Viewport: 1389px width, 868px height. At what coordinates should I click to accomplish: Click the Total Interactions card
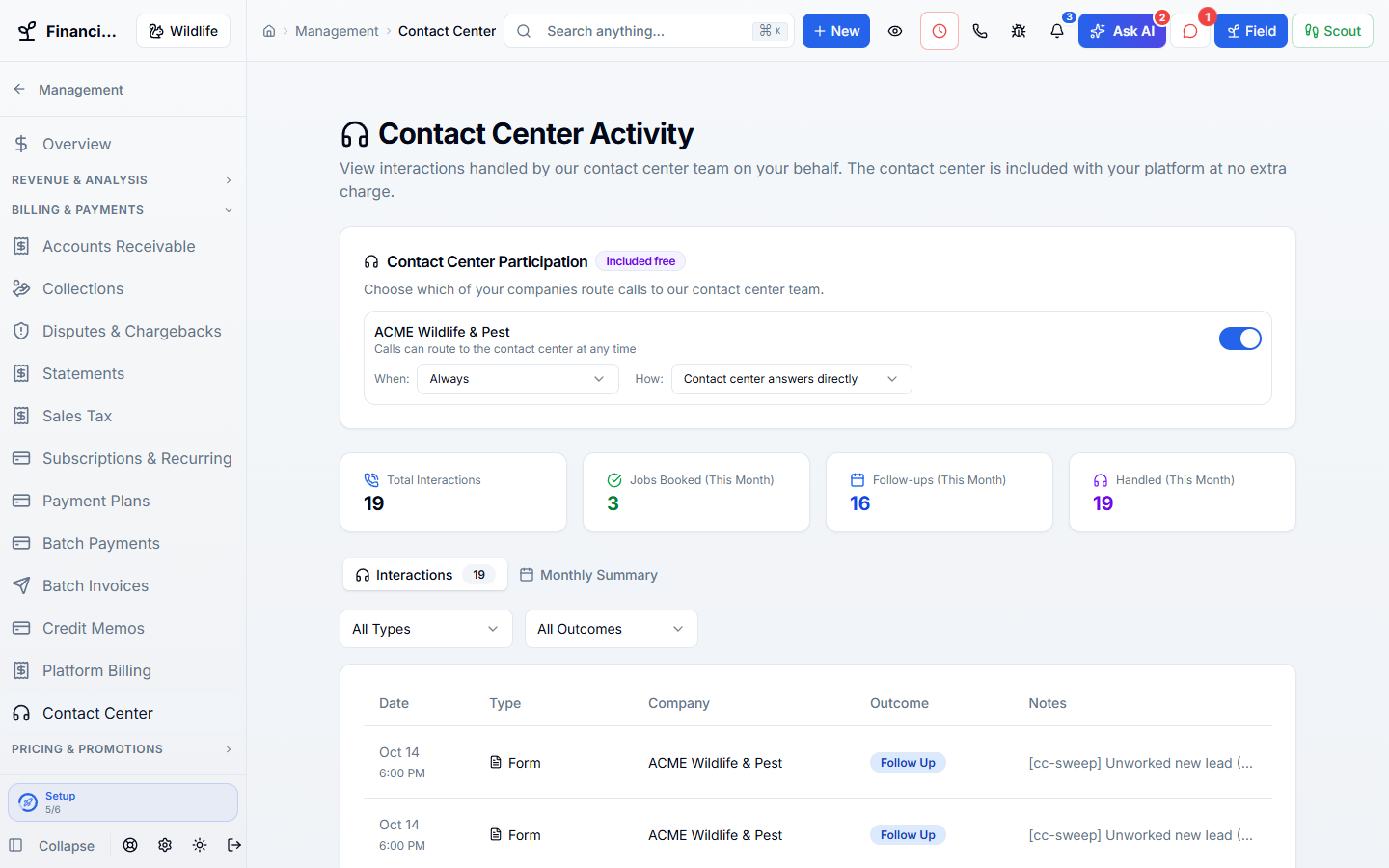pos(453,492)
